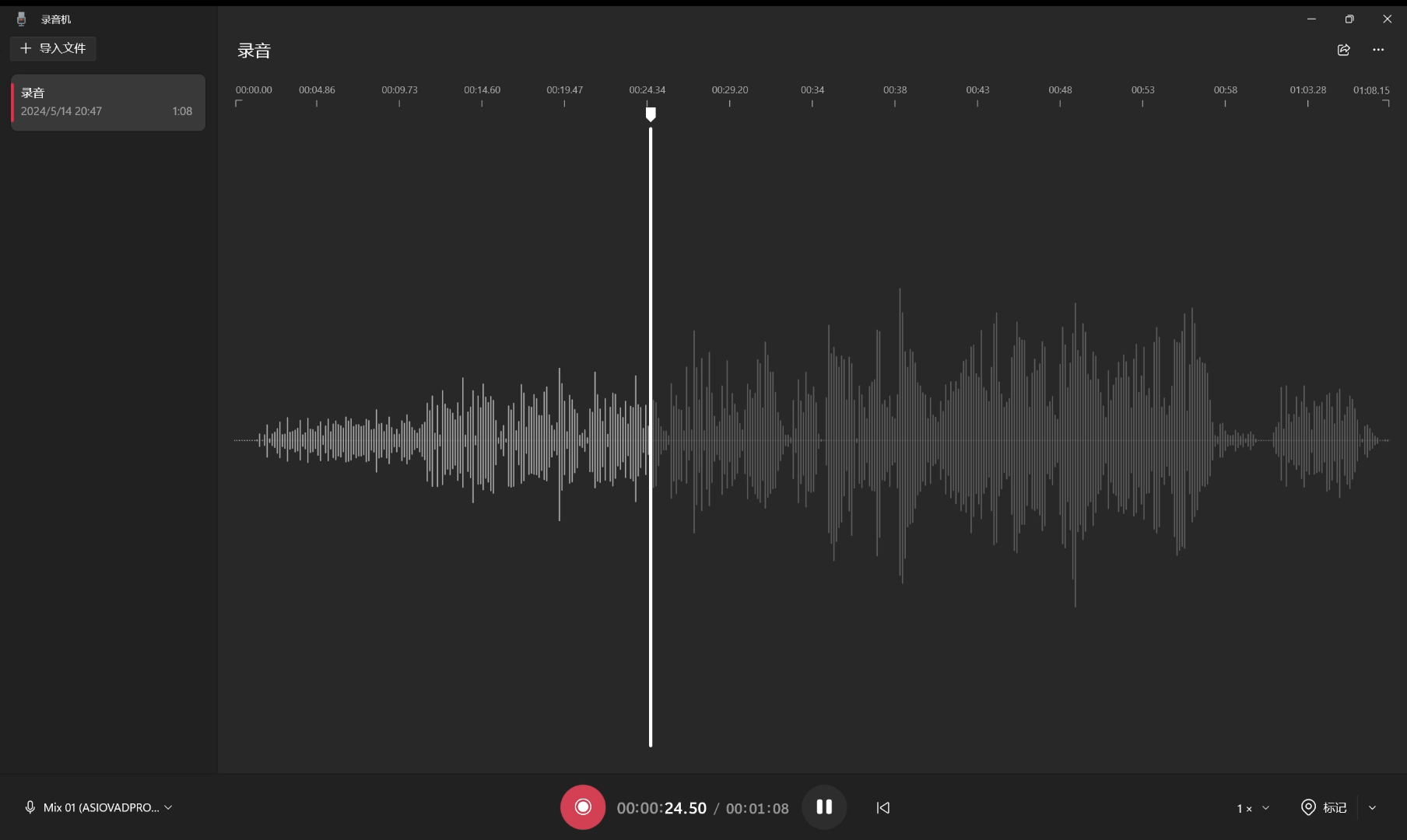Select the recording dated 2024/5/14 20:47
This screenshot has height=840, width=1407.
[x=108, y=102]
